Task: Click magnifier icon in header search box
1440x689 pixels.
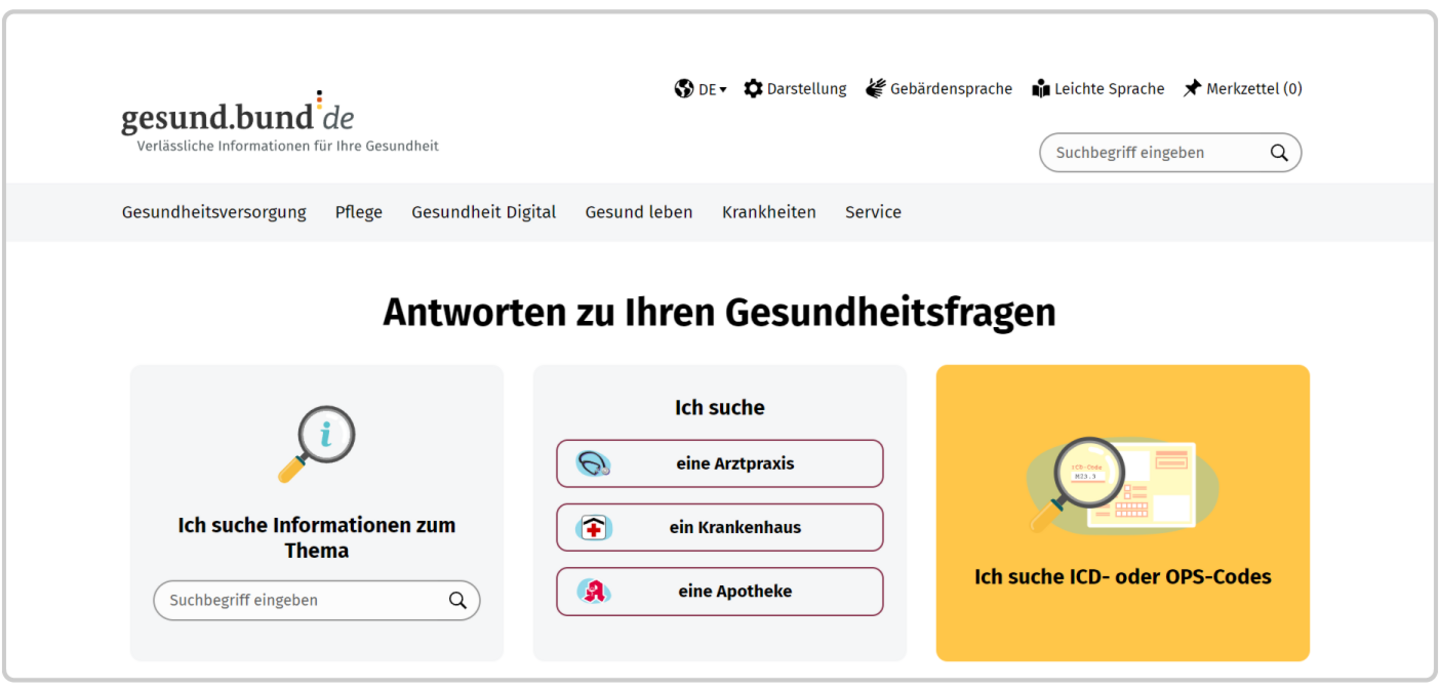Action: (1278, 153)
